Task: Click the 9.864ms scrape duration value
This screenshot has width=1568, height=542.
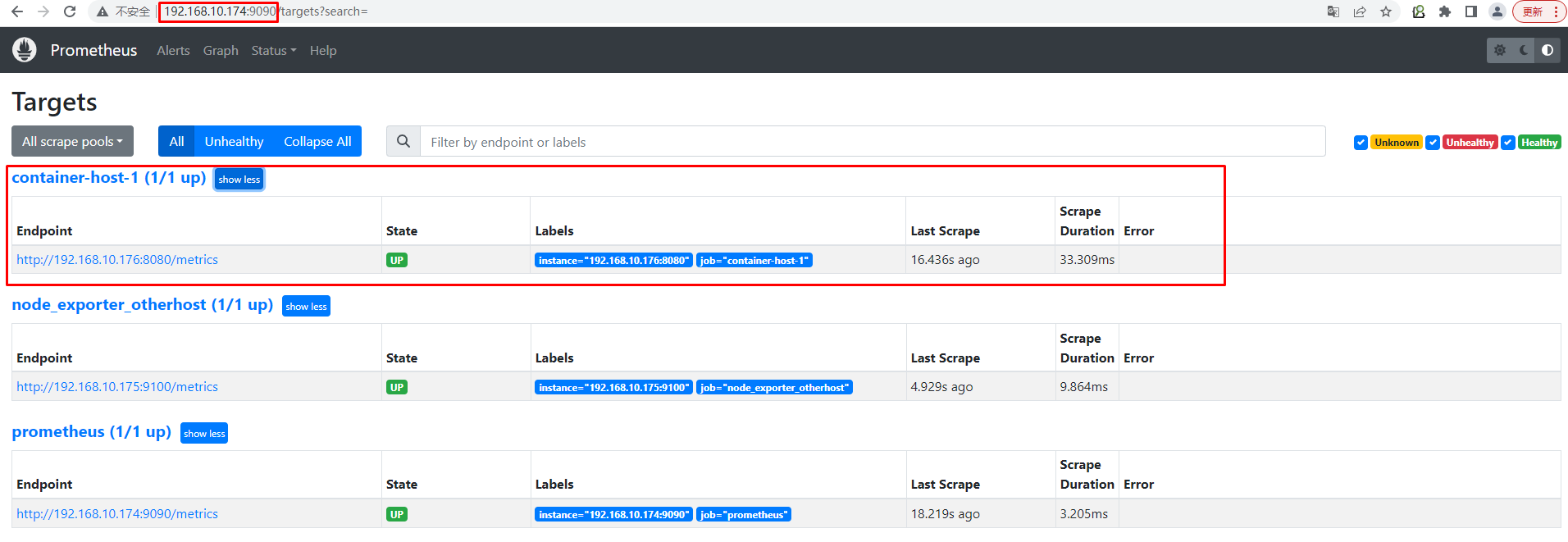Action: [1083, 386]
